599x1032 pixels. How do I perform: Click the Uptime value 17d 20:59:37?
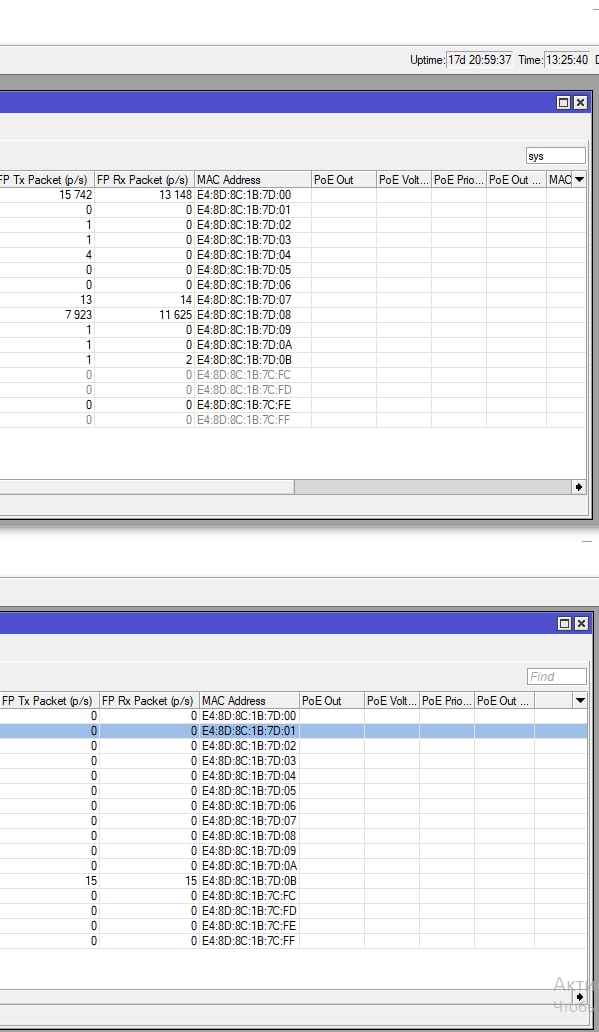click(480, 60)
